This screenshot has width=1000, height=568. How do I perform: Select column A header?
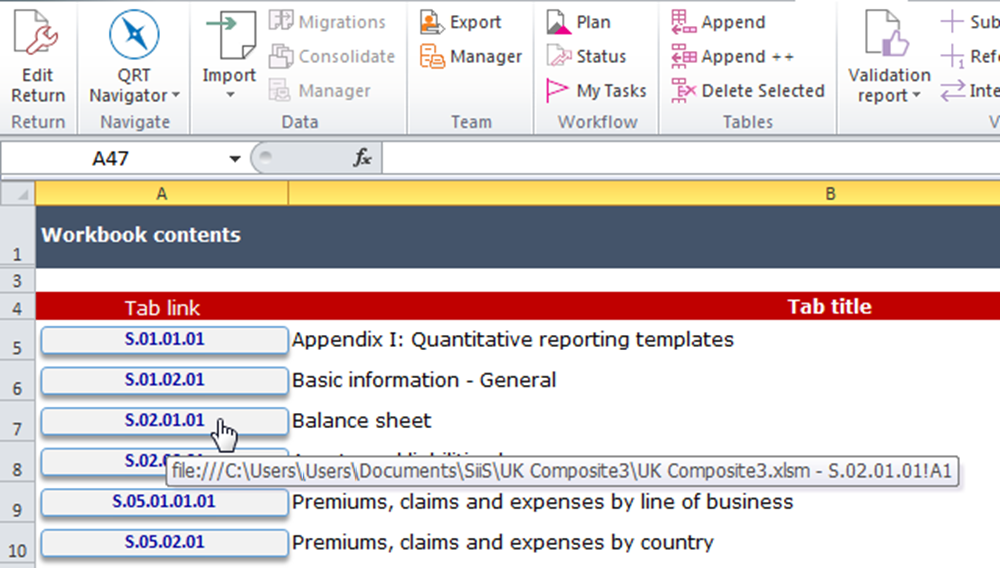(162, 193)
